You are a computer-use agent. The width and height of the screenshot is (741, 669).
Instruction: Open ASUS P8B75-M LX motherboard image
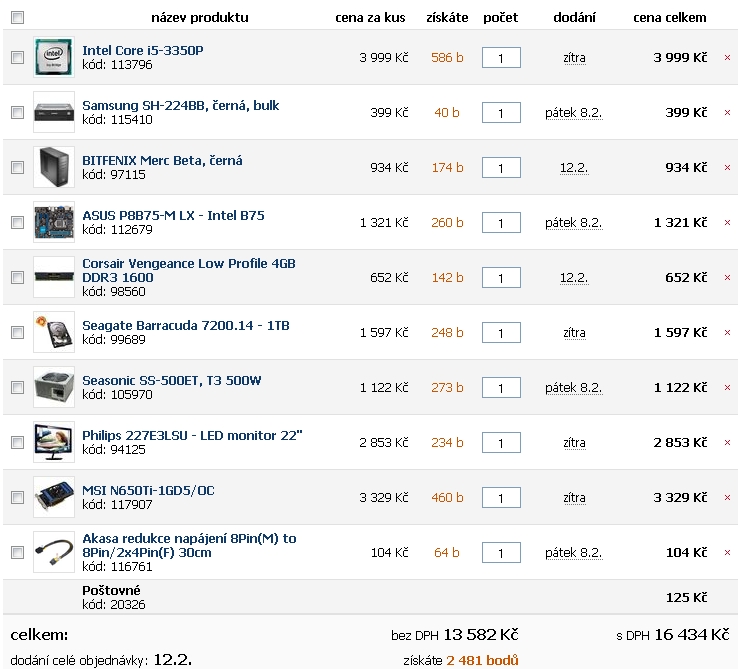[54, 222]
